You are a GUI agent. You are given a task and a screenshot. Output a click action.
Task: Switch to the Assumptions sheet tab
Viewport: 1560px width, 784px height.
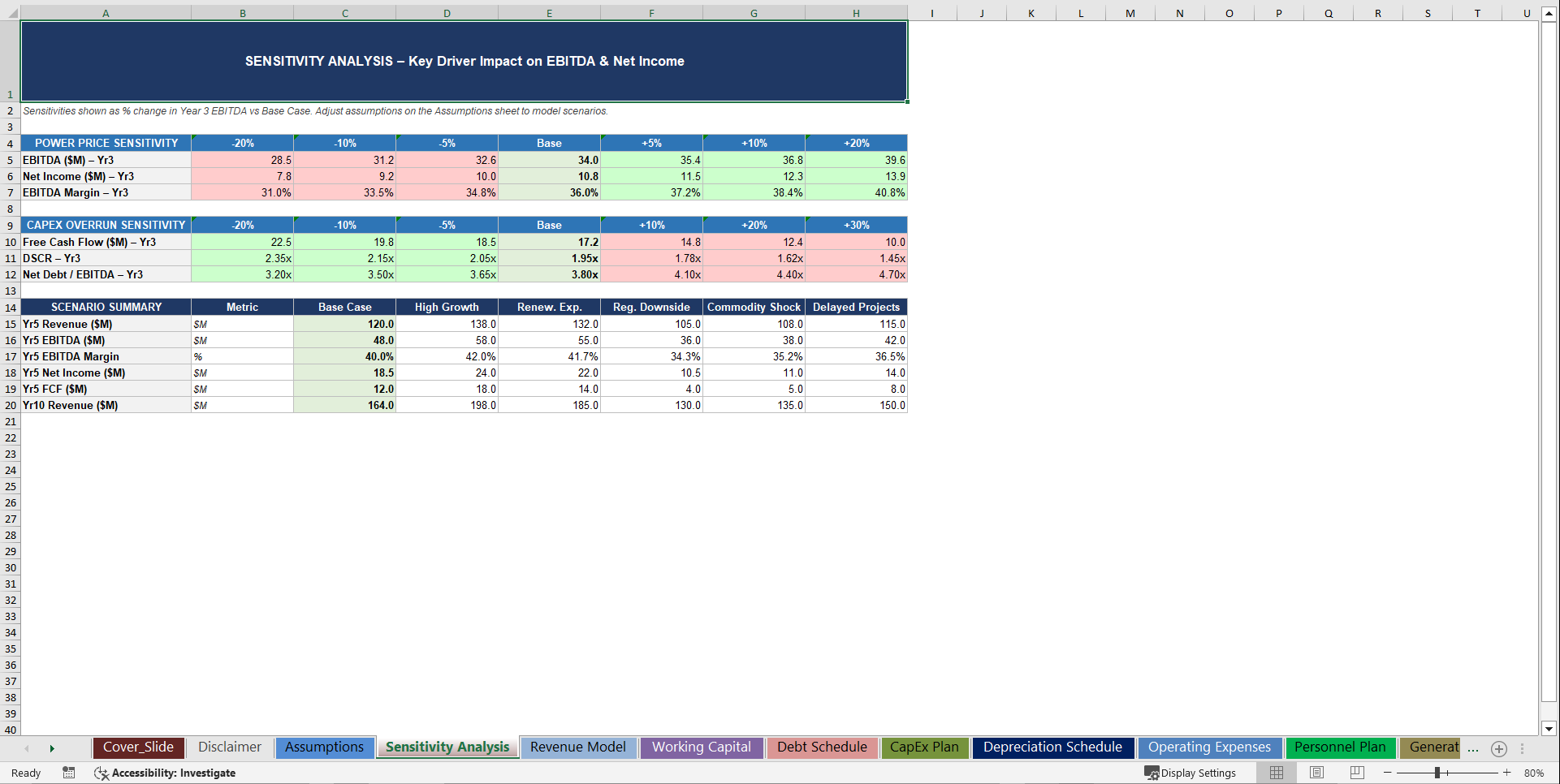324,747
